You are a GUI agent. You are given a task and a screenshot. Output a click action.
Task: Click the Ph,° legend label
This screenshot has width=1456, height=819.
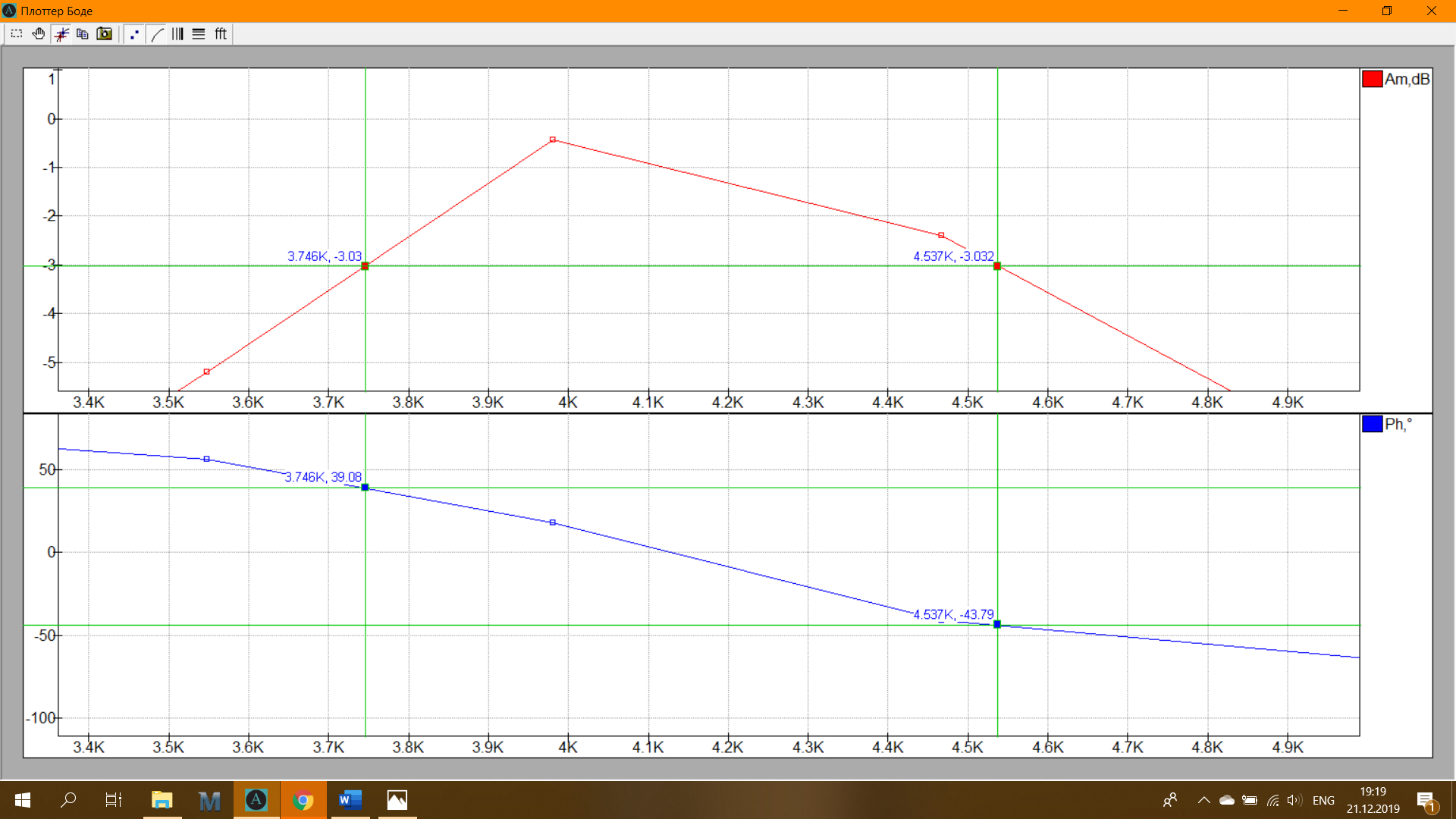point(1398,424)
